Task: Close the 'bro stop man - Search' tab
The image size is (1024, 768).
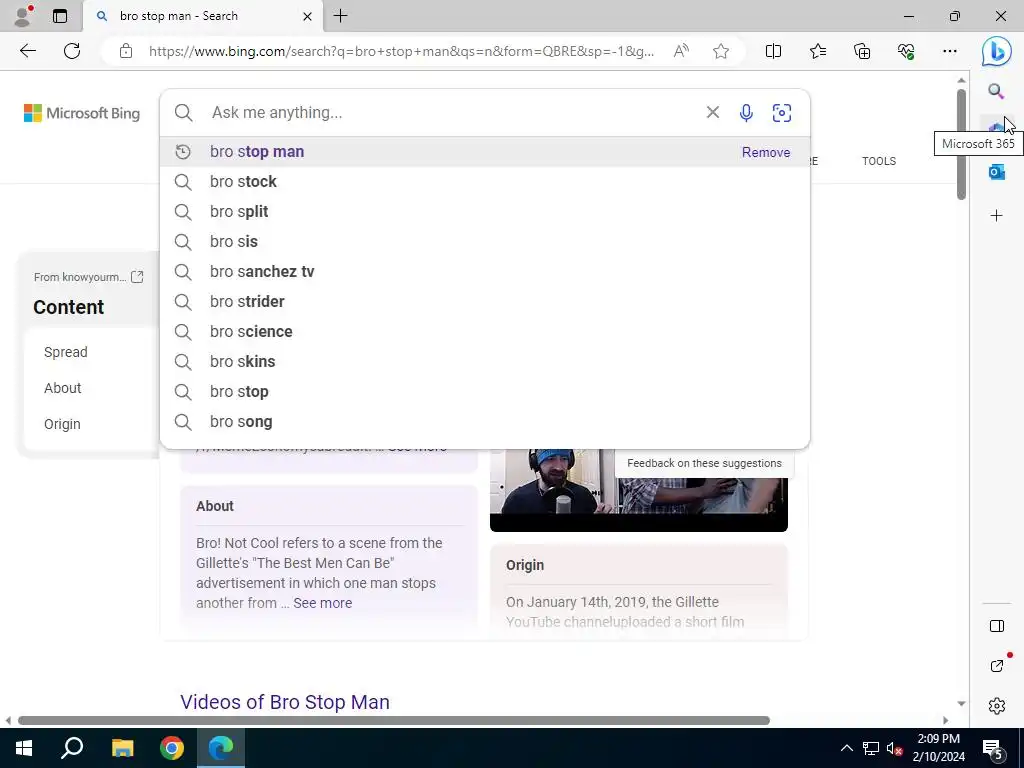Action: point(307,16)
